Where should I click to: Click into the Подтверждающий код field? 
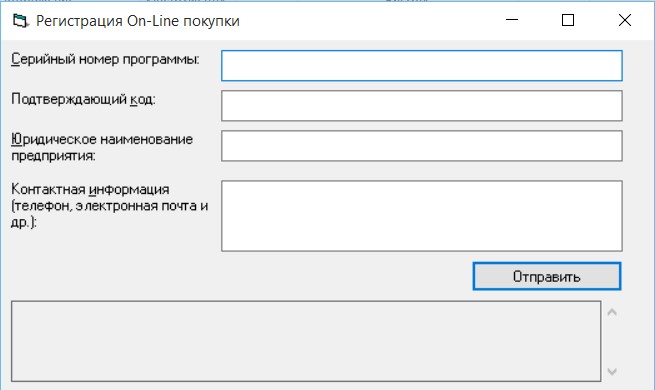[421, 106]
